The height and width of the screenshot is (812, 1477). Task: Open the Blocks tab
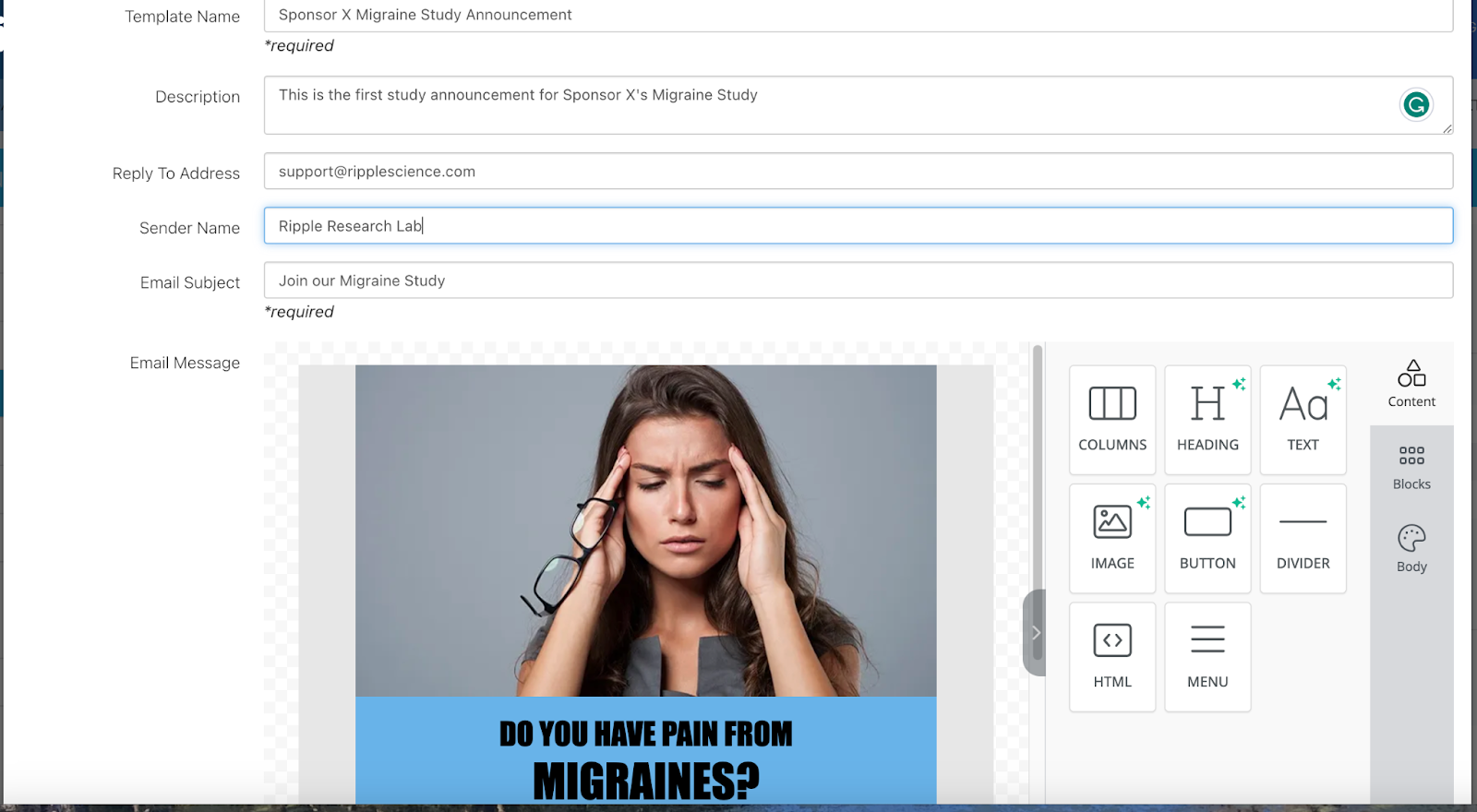1411,466
